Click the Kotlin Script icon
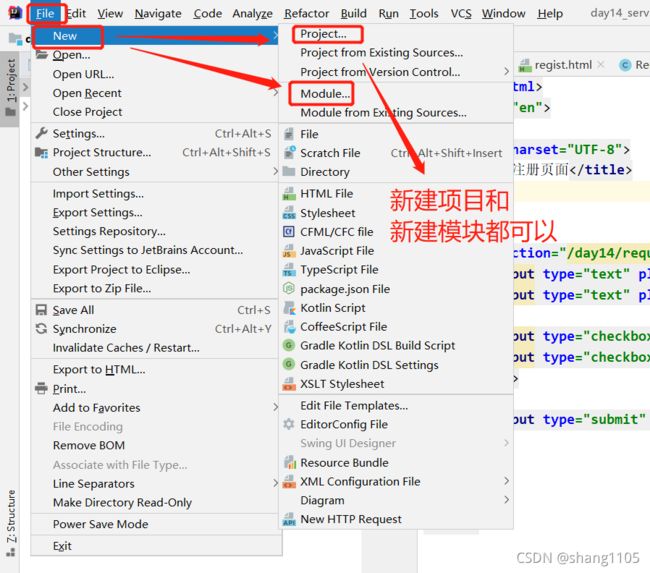 [x=289, y=308]
